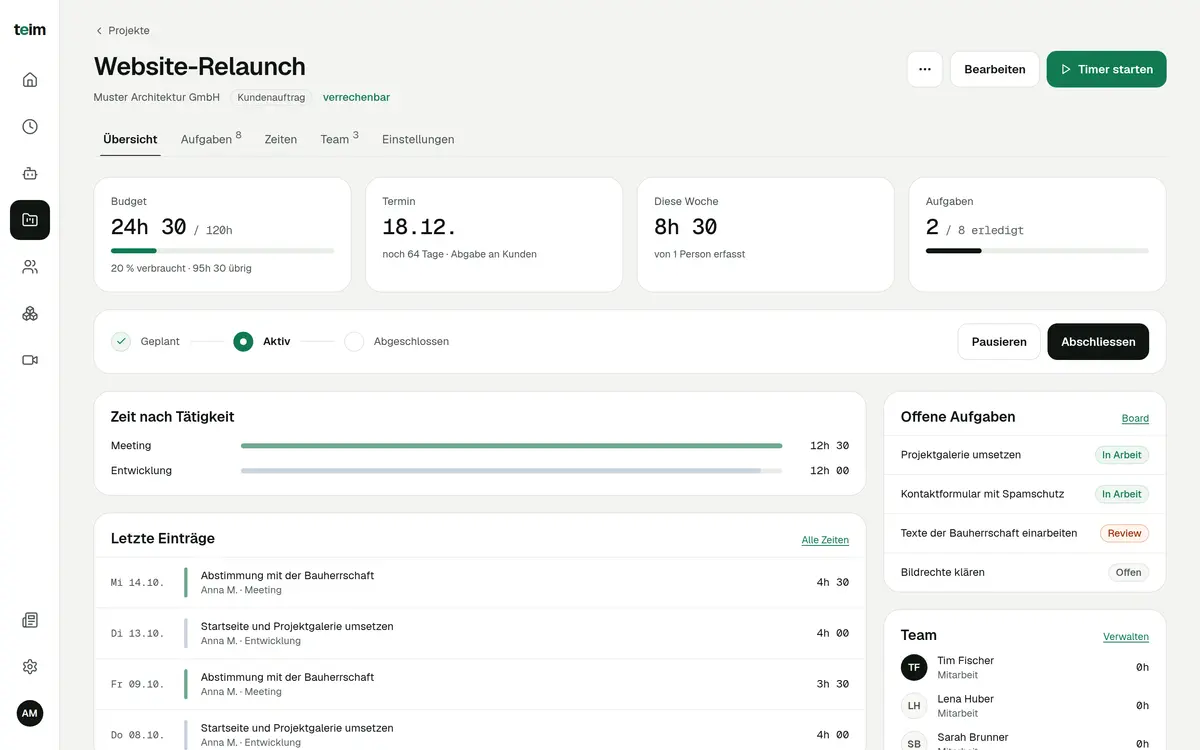Click team member Tim Fischer
This screenshot has height=750, width=1200.
tap(1025, 667)
